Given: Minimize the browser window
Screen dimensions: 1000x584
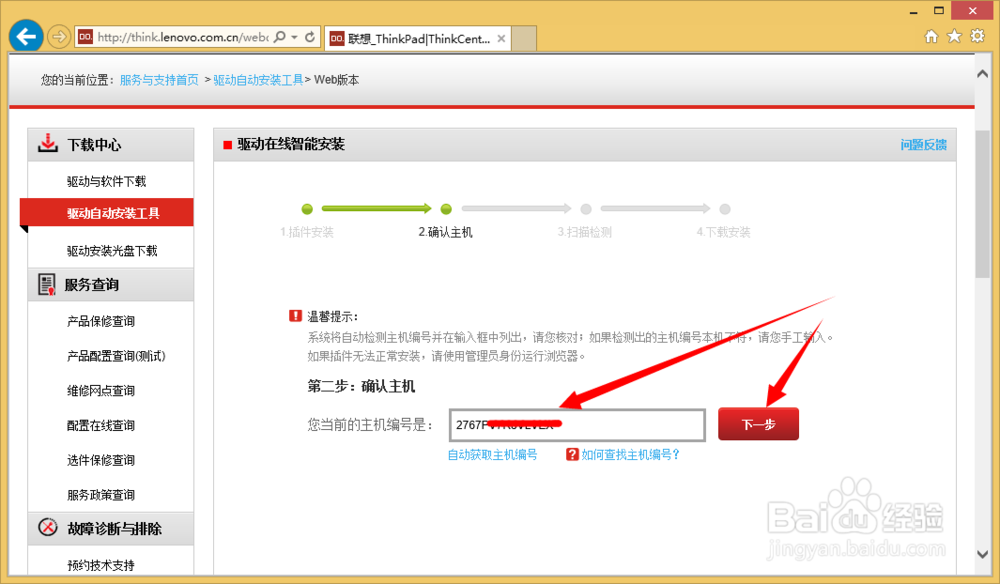Looking at the screenshot, I should pos(913,11).
